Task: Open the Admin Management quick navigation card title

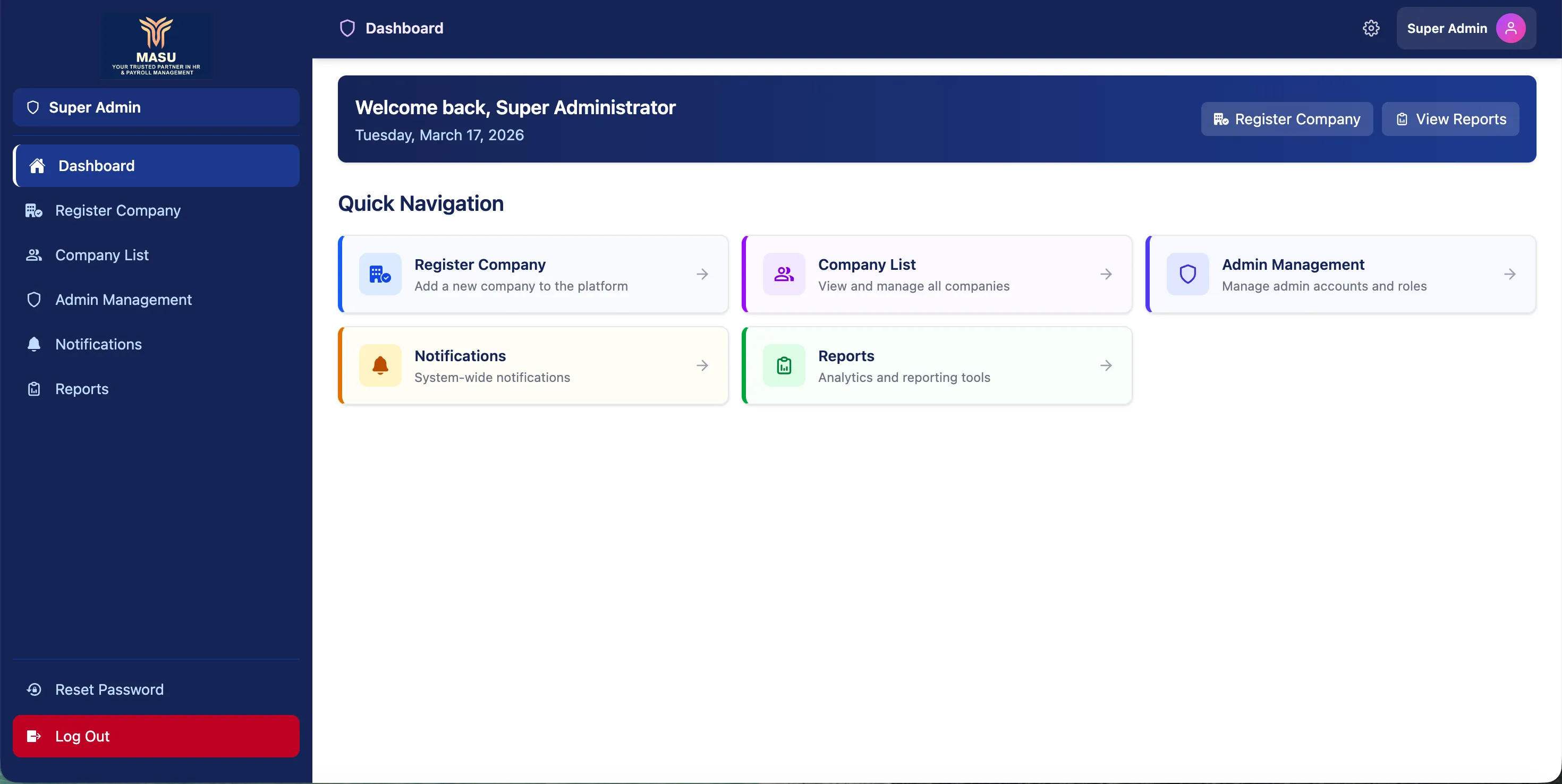Action: click(x=1293, y=265)
